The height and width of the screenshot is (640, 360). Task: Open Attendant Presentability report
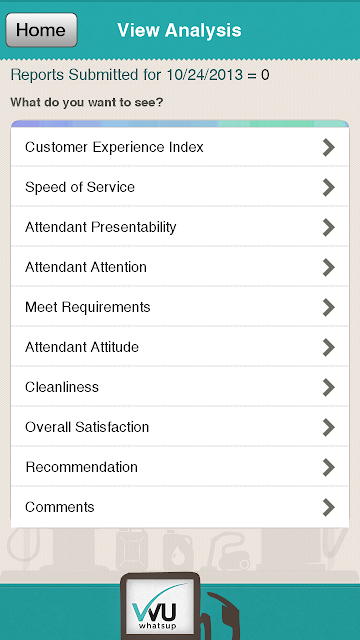tap(180, 227)
